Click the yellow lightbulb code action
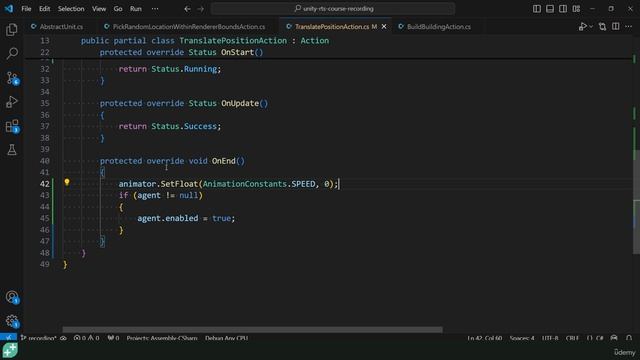 (67, 182)
